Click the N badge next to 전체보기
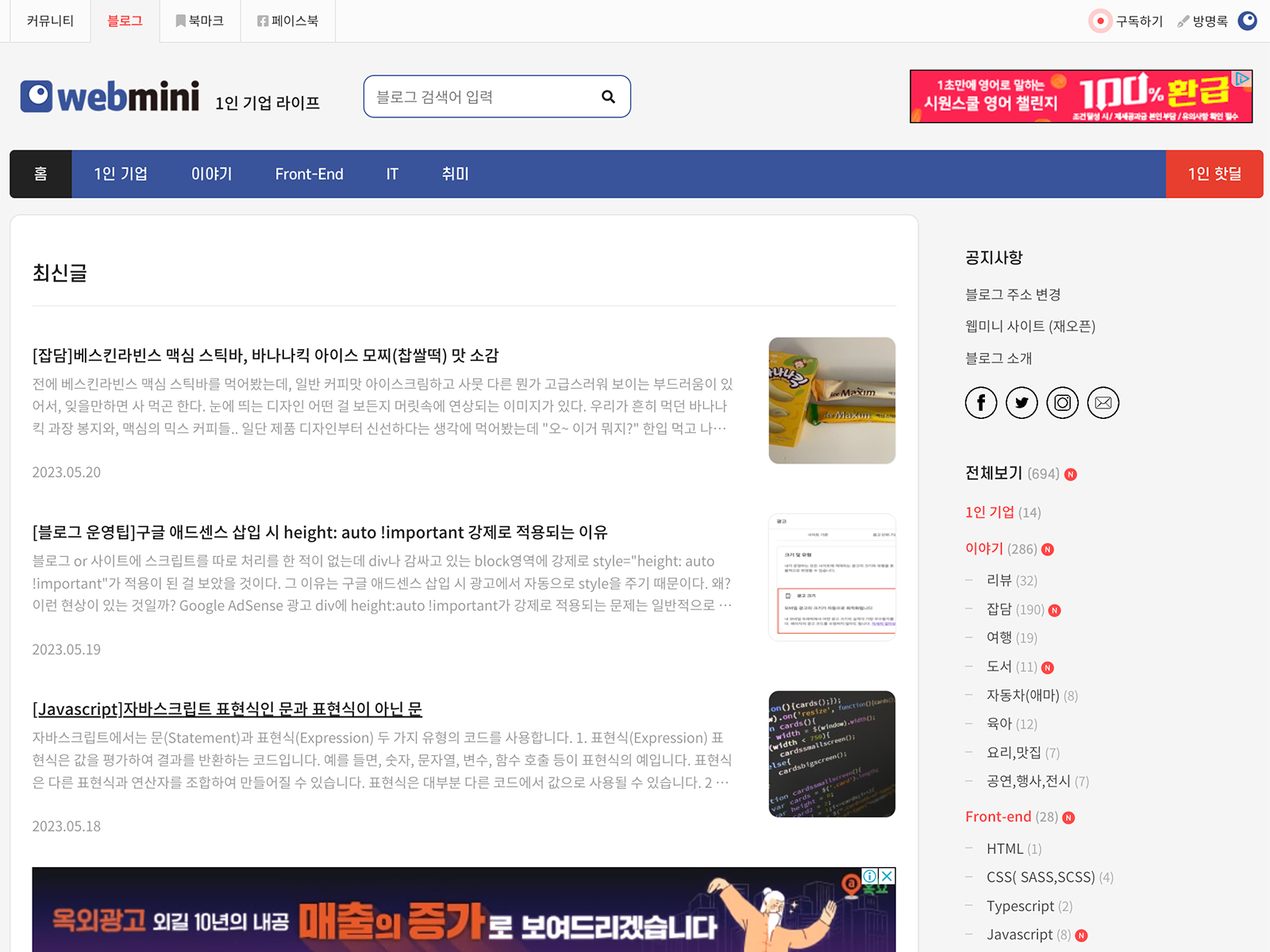Viewport: 1270px width, 952px height. 1070,474
